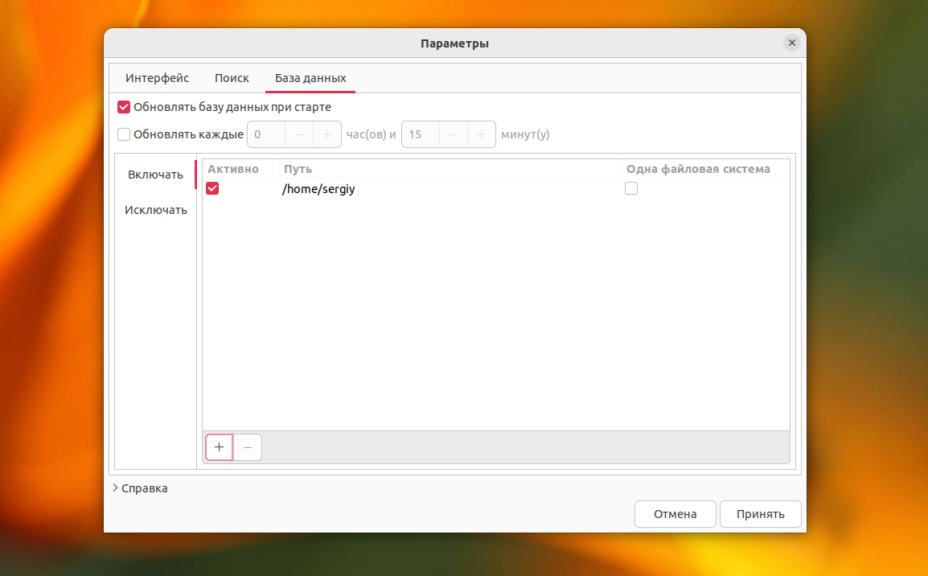Click the hours input field
This screenshot has height=576, width=928.
[x=266, y=134]
